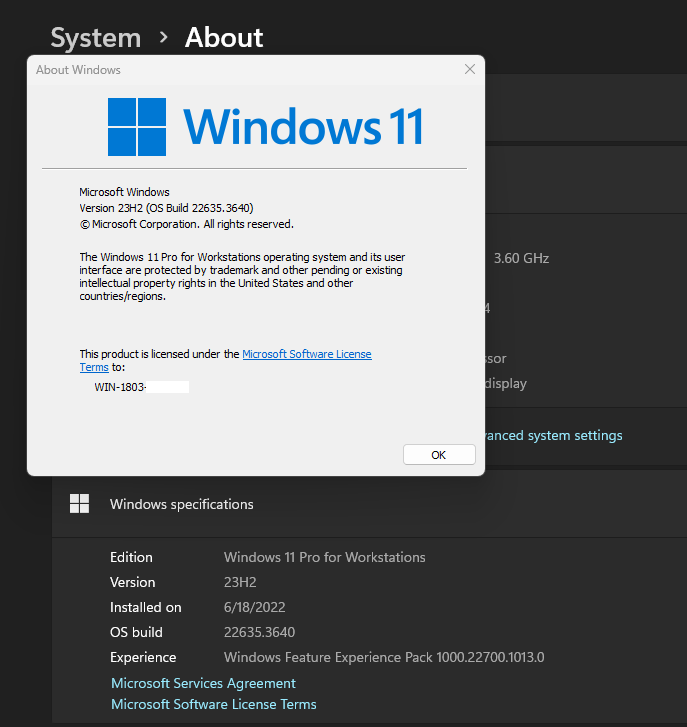Select the Installed on date 6/18/2022

pyautogui.click(x=254, y=607)
